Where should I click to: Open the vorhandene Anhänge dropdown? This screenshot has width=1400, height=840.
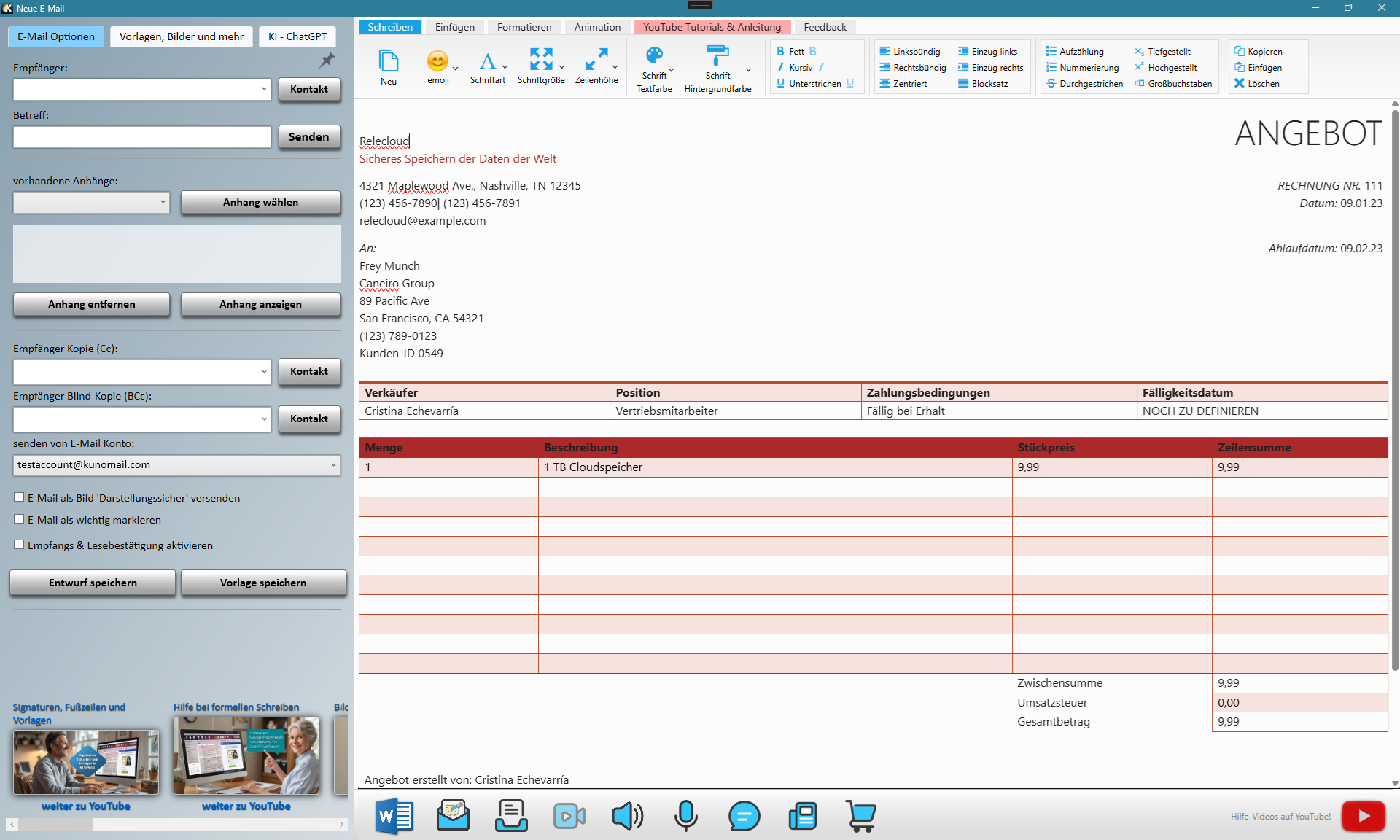[x=163, y=202]
